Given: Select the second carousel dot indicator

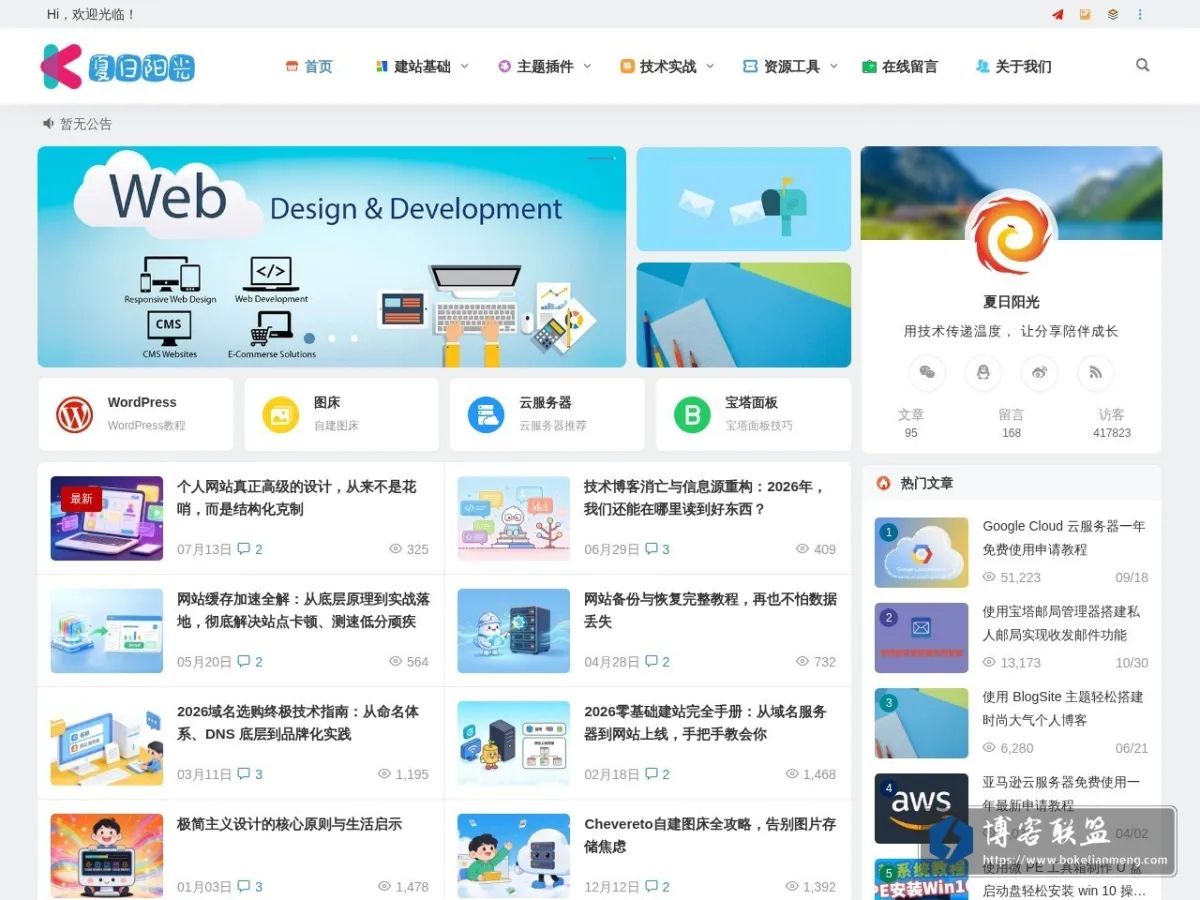Looking at the screenshot, I should click(332, 338).
